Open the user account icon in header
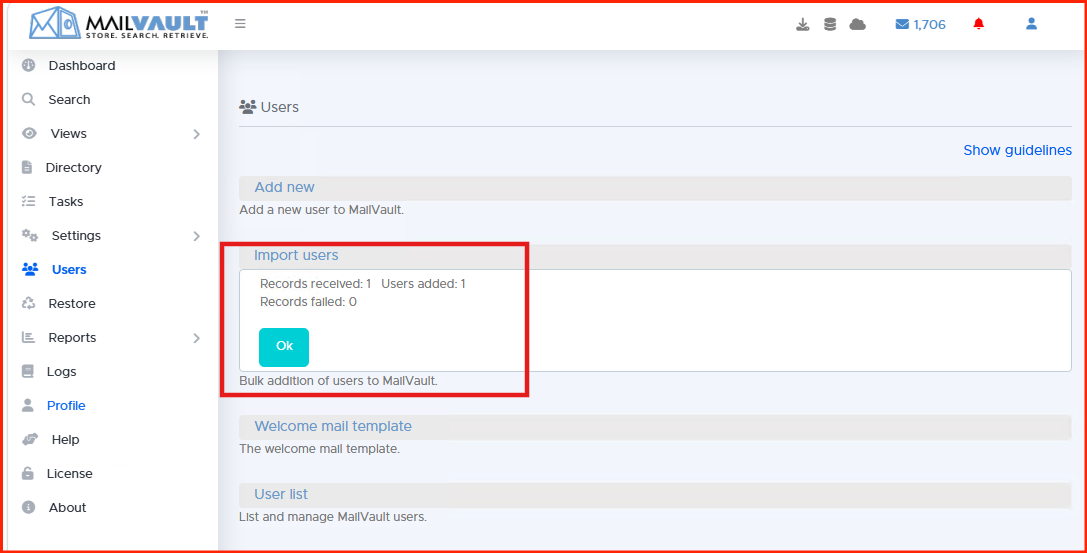 1032,24
